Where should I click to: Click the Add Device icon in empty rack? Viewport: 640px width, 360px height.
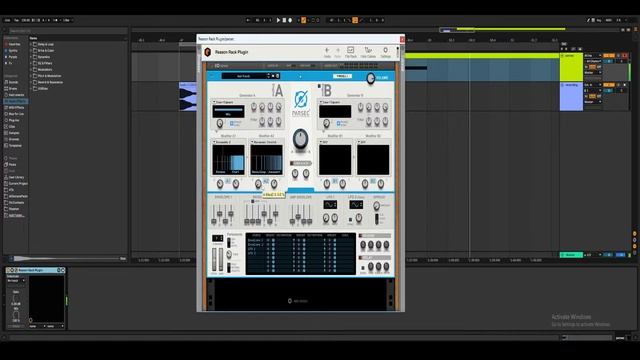point(289,301)
